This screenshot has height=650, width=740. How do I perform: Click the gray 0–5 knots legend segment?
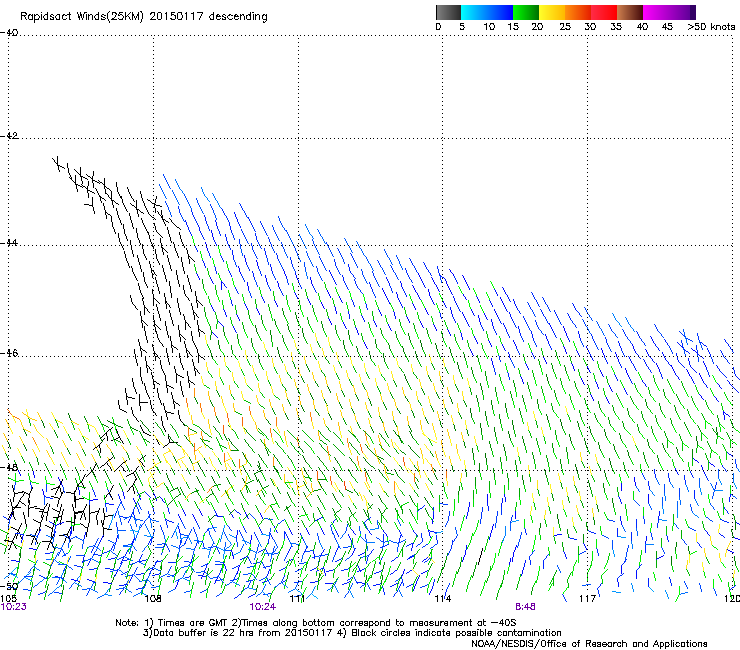448,12
